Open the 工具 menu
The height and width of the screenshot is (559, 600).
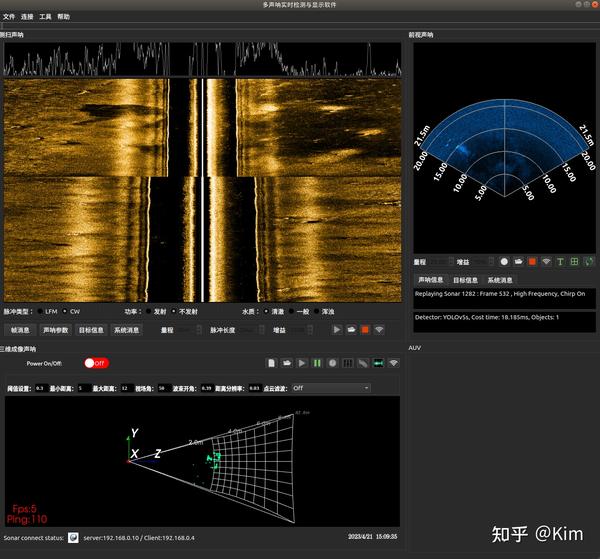(45, 16)
